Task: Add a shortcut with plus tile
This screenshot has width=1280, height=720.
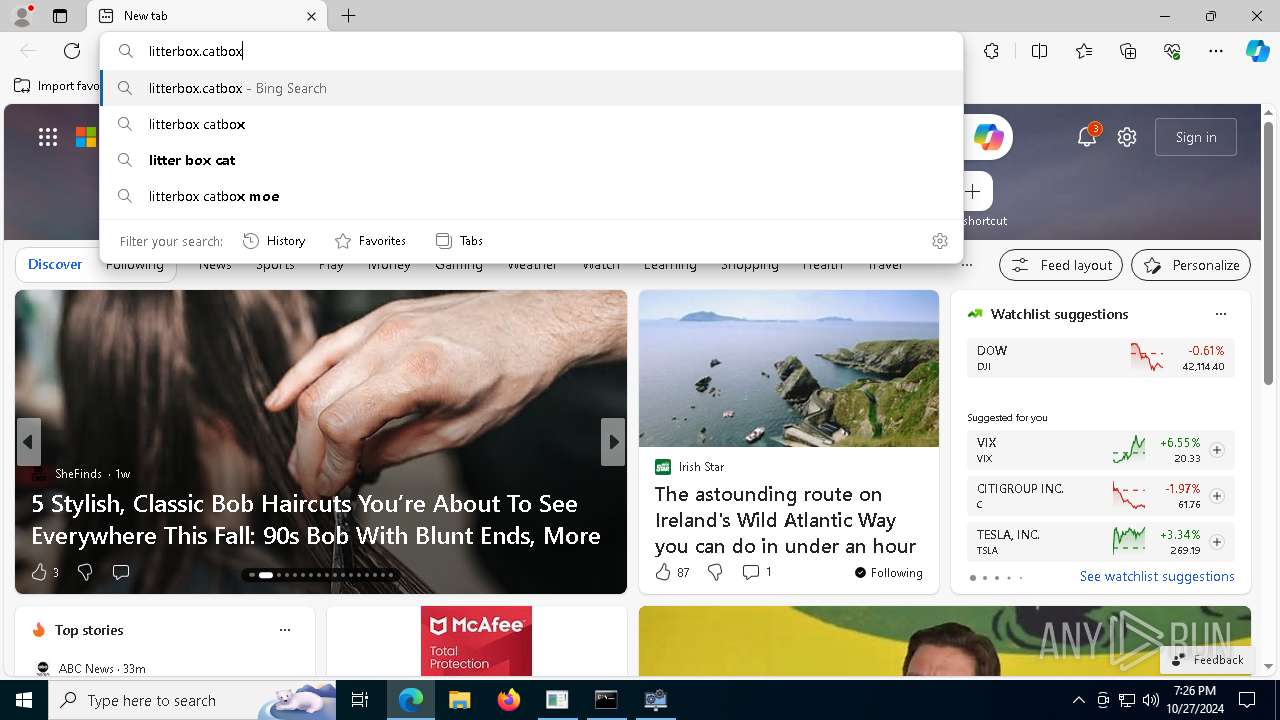Action: [x=973, y=191]
